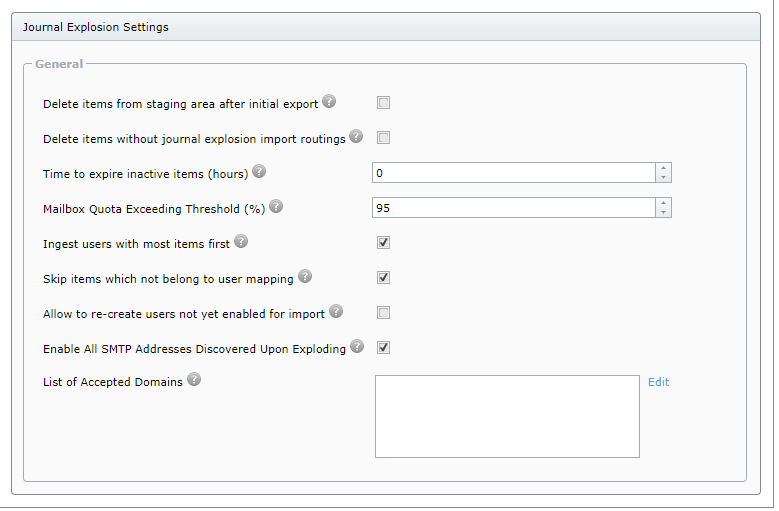Increase the Time to expire inactive items value

(x=663, y=168)
